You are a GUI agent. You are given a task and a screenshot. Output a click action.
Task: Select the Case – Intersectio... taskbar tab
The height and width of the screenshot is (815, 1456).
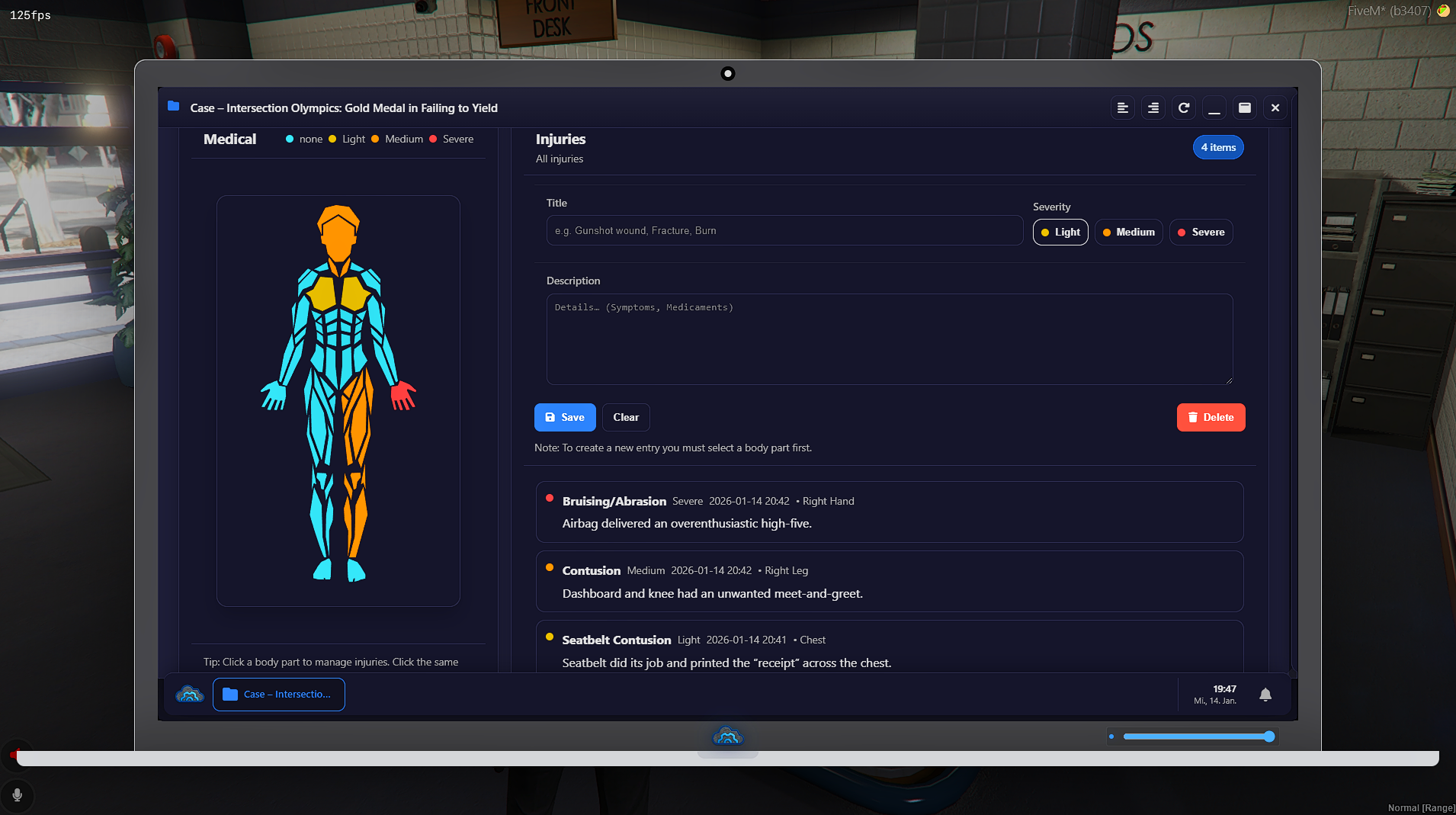279,695
